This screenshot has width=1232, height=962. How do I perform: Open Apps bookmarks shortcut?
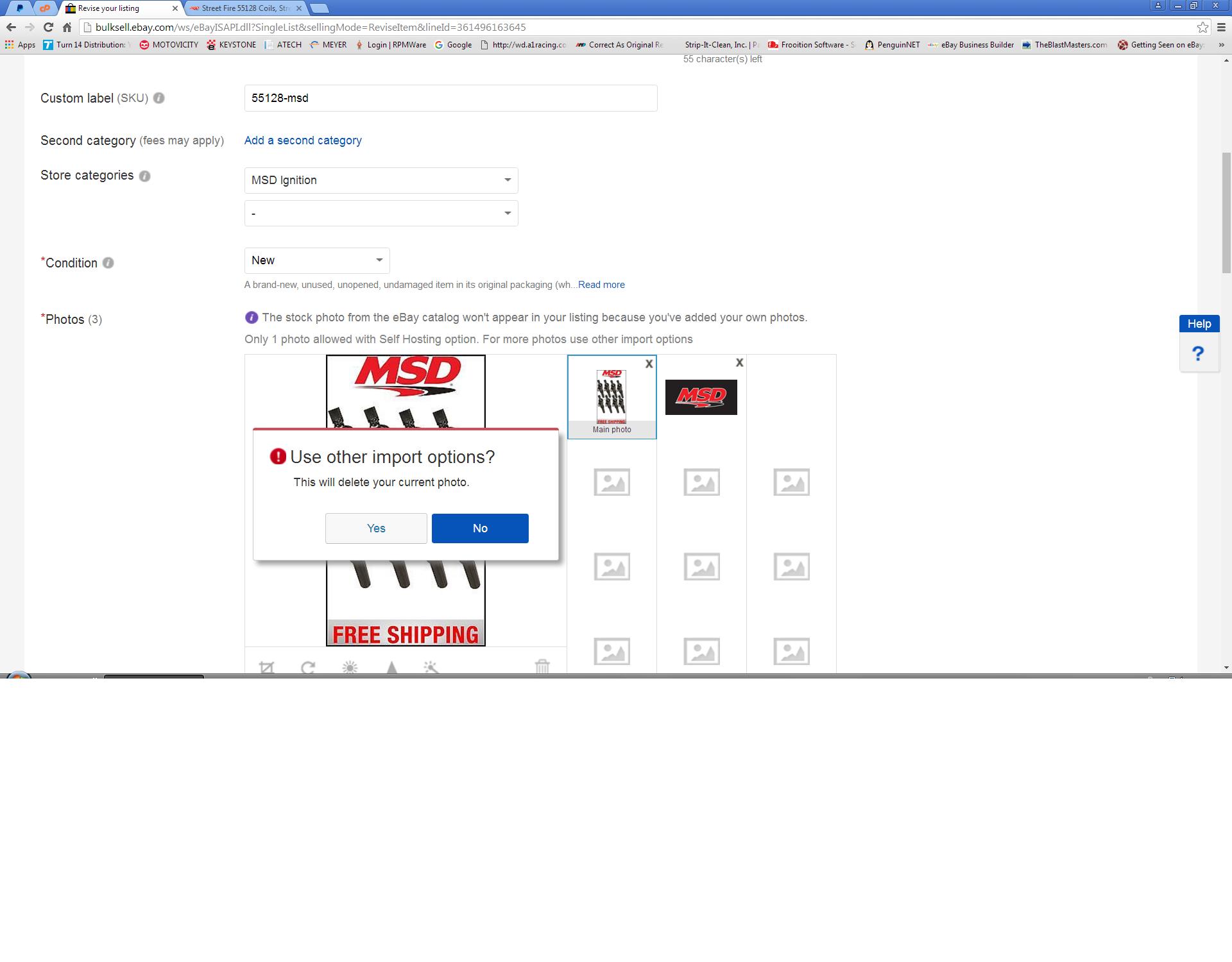click(x=20, y=45)
